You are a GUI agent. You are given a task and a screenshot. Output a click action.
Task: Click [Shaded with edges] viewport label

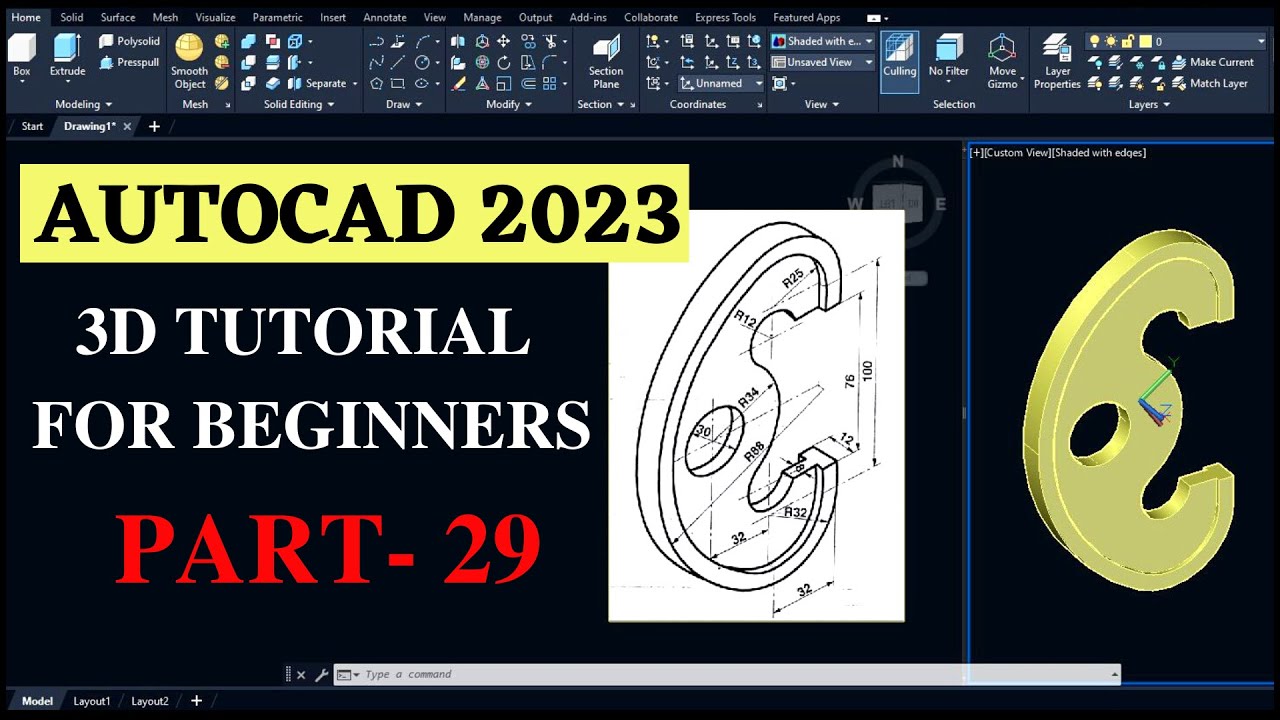tap(1100, 153)
